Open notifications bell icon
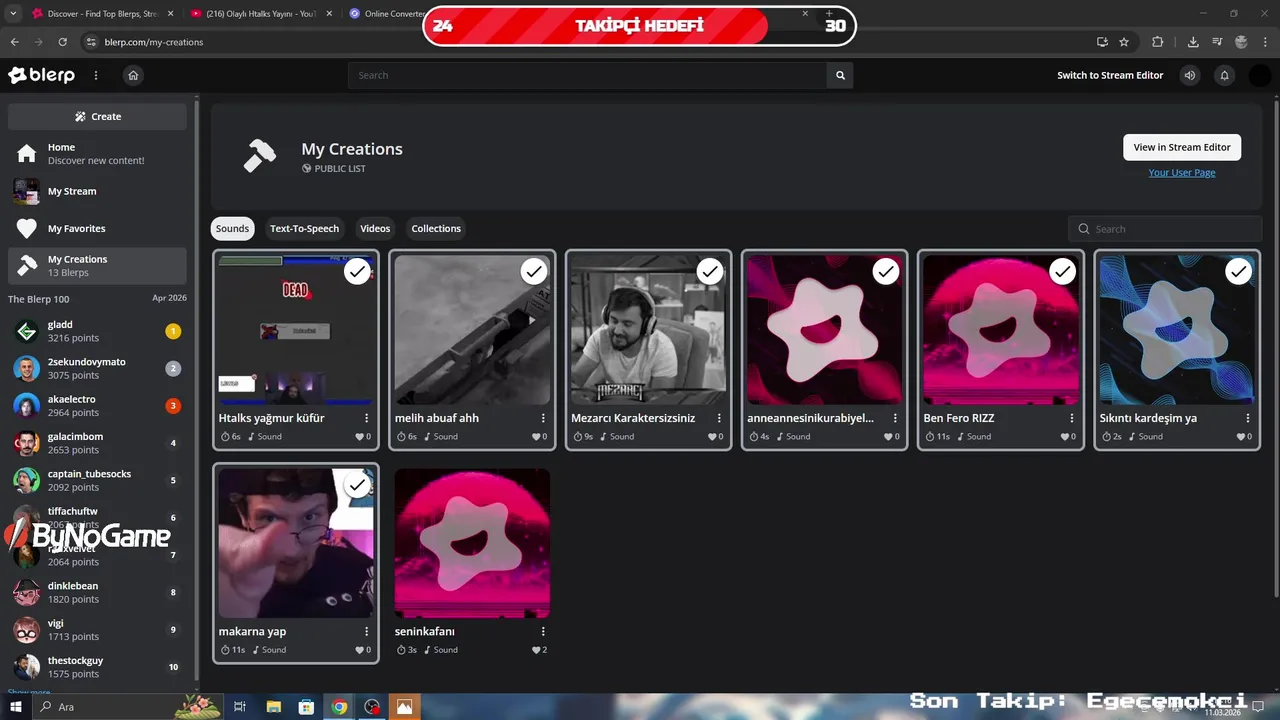The height and width of the screenshot is (720, 1280). click(1224, 75)
